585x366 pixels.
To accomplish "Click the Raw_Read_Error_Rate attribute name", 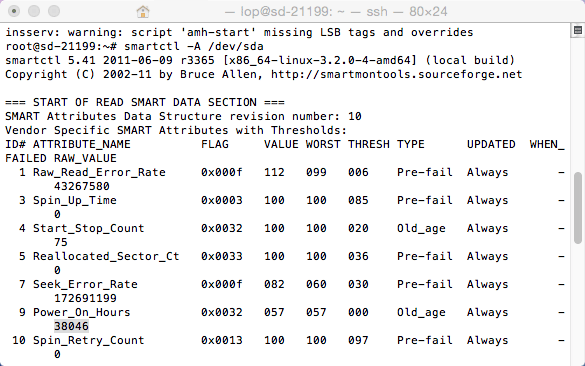I will coord(99,172).
